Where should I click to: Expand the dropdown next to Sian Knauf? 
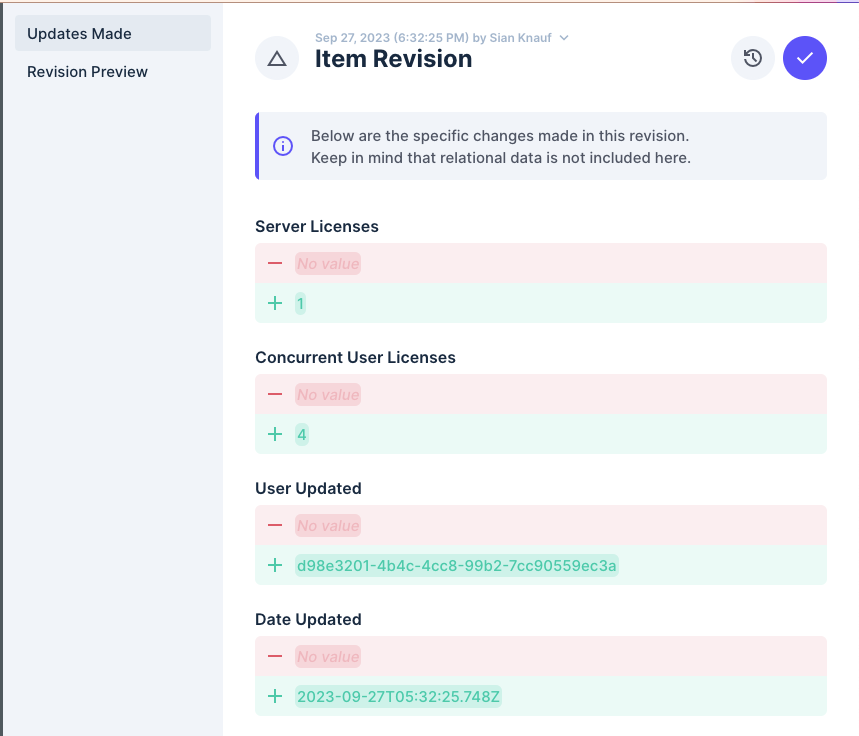point(563,38)
